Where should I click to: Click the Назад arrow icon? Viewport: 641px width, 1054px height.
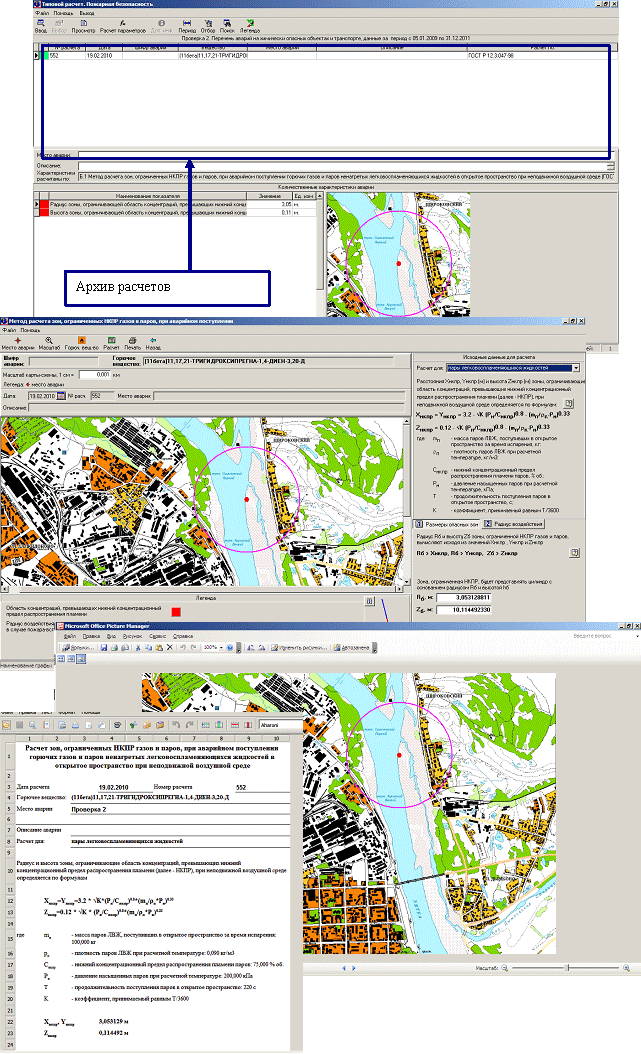pyautogui.click(x=153, y=342)
